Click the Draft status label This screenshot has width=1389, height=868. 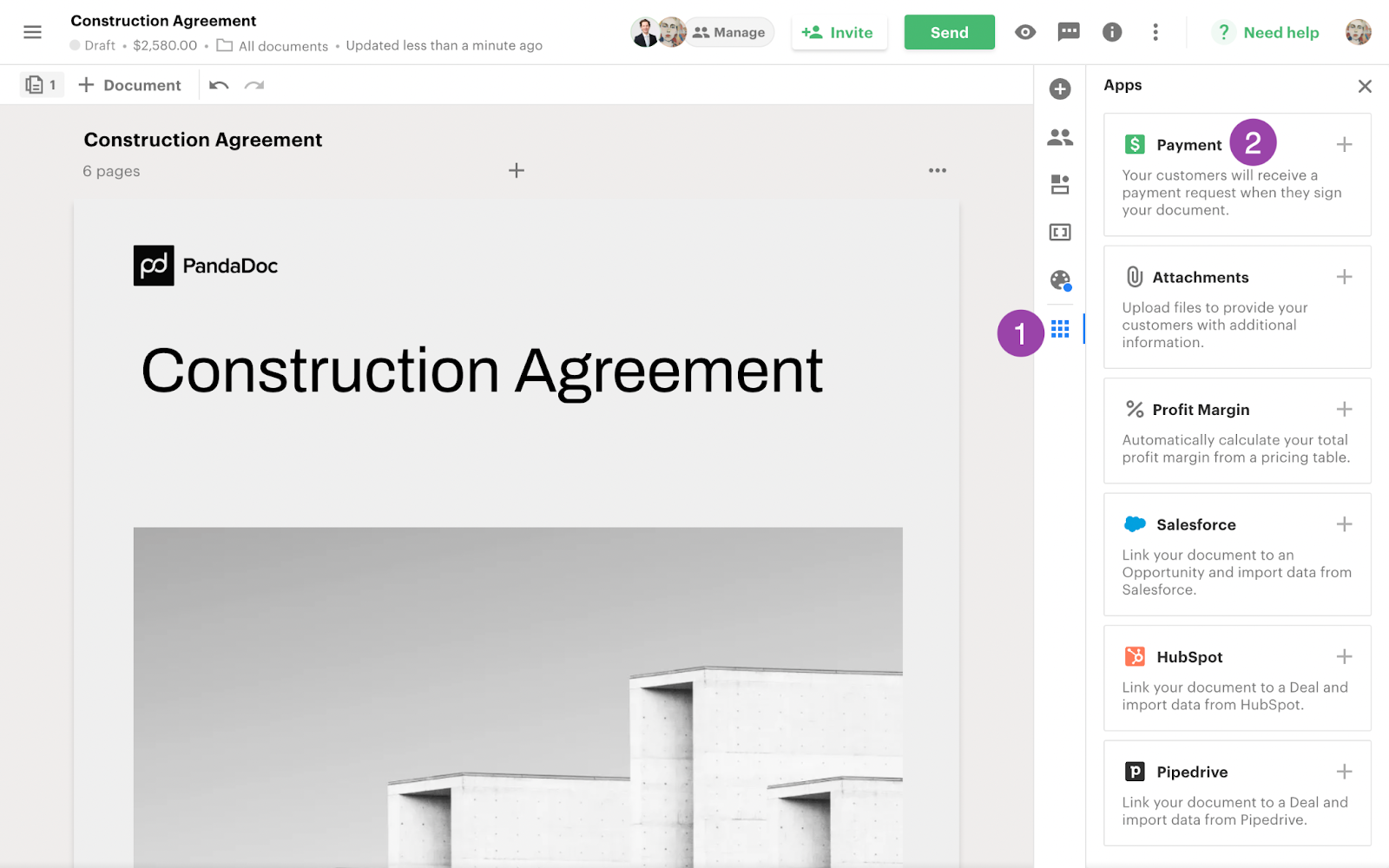click(93, 45)
